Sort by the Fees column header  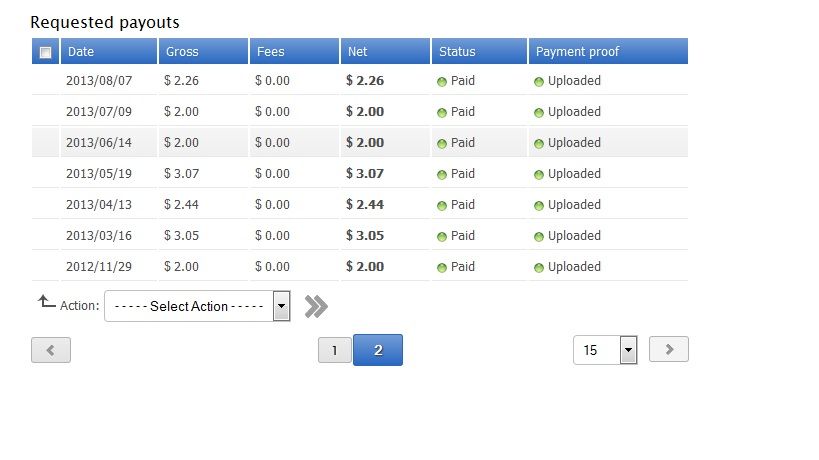tap(294, 51)
